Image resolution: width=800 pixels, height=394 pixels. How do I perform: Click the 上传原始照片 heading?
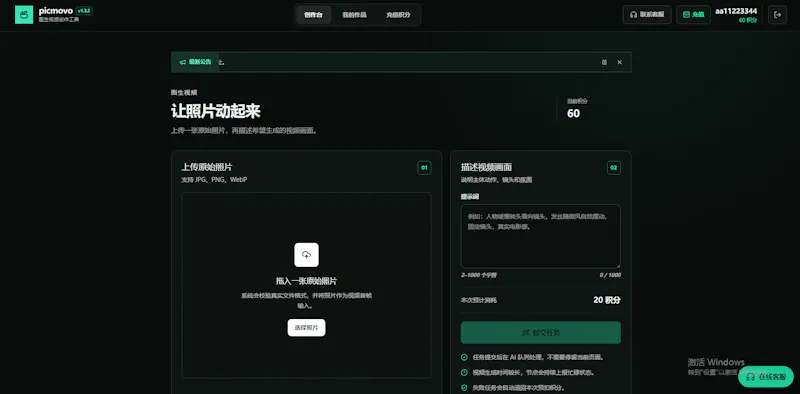(207, 167)
